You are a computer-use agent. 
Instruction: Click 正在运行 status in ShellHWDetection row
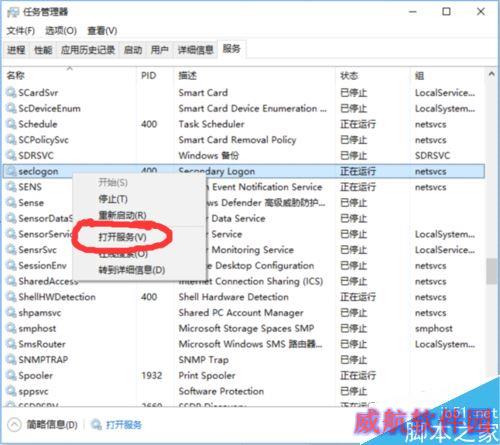358,297
